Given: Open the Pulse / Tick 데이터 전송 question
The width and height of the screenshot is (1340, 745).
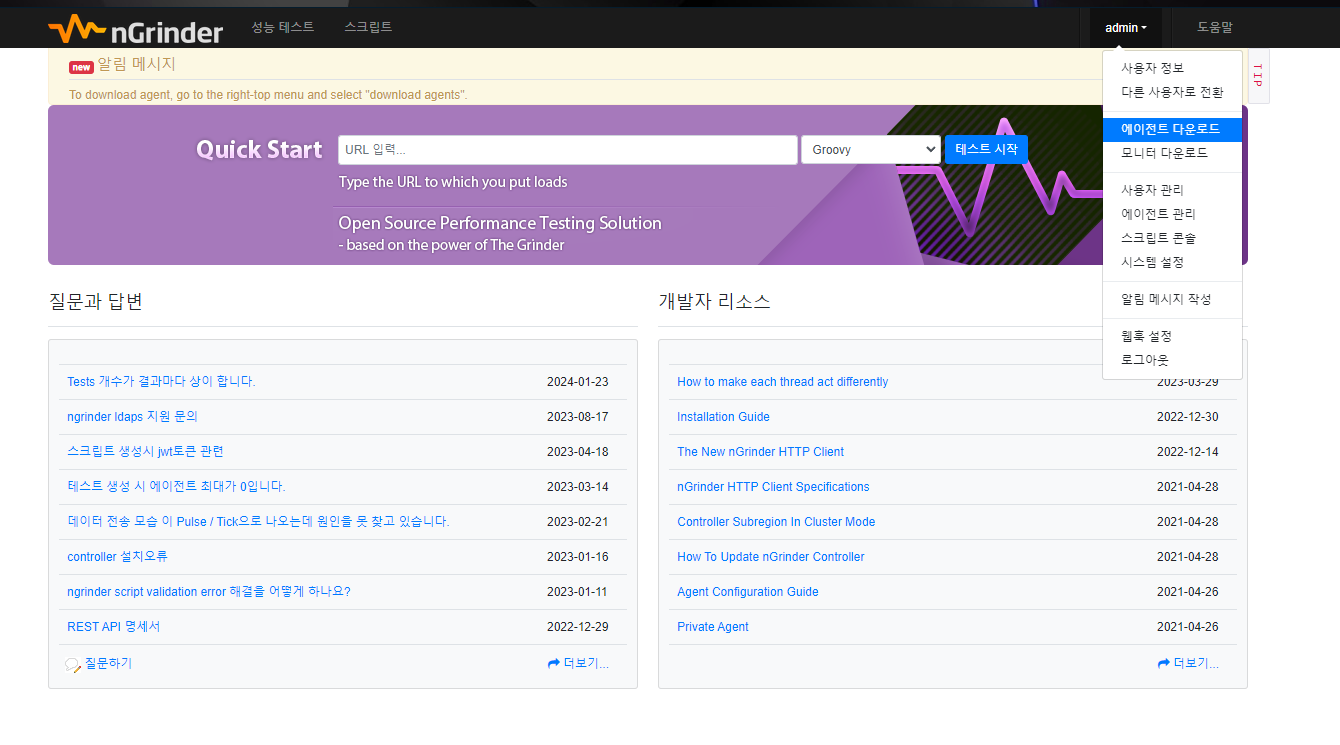Looking at the screenshot, I should [x=258, y=522].
